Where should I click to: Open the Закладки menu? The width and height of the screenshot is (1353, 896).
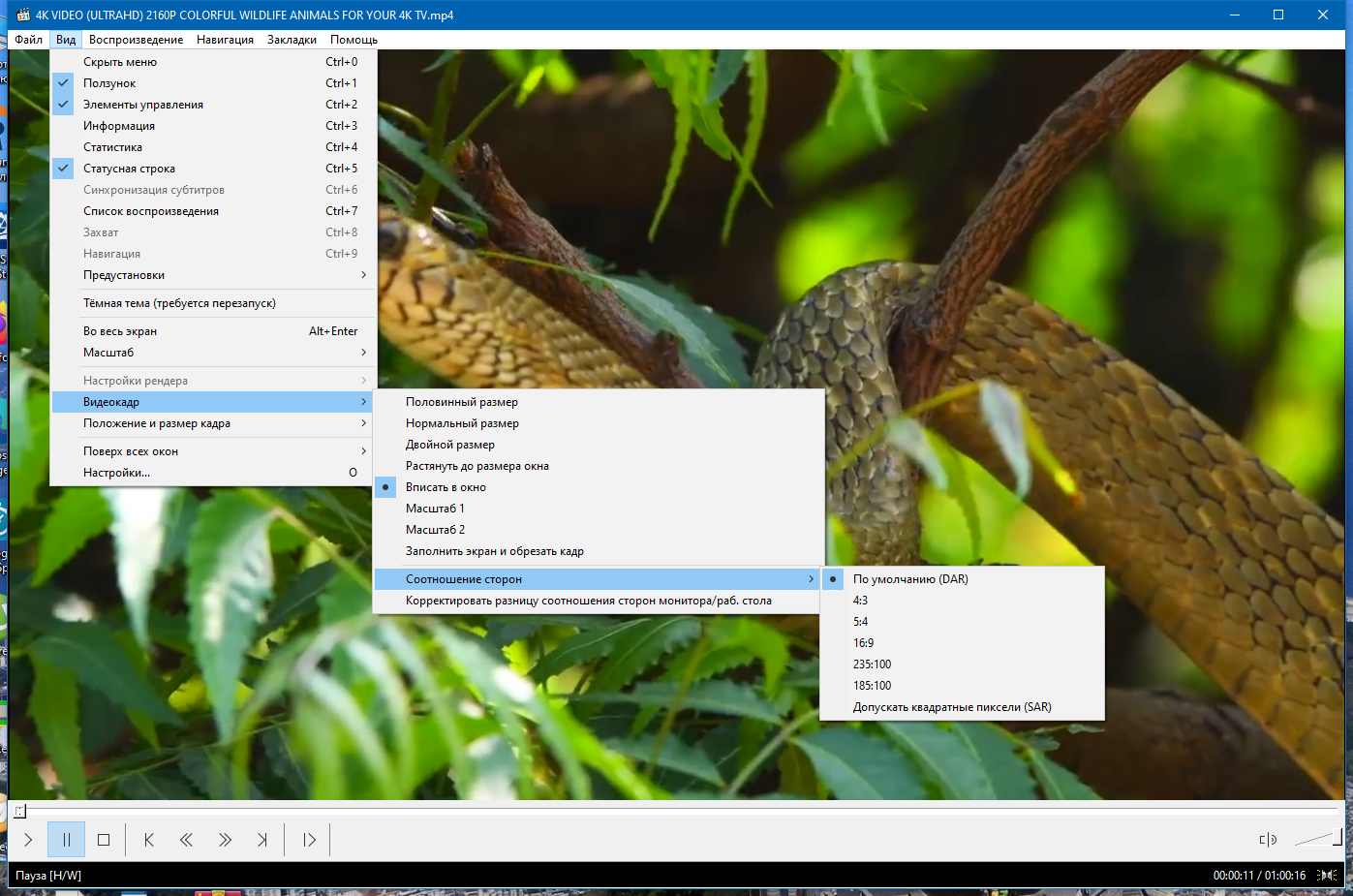[292, 40]
